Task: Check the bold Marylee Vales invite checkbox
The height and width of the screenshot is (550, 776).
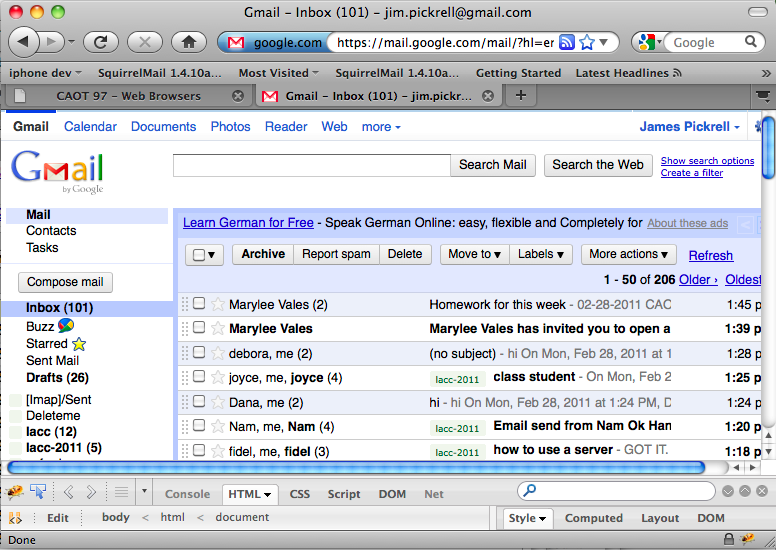Action: point(199,327)
